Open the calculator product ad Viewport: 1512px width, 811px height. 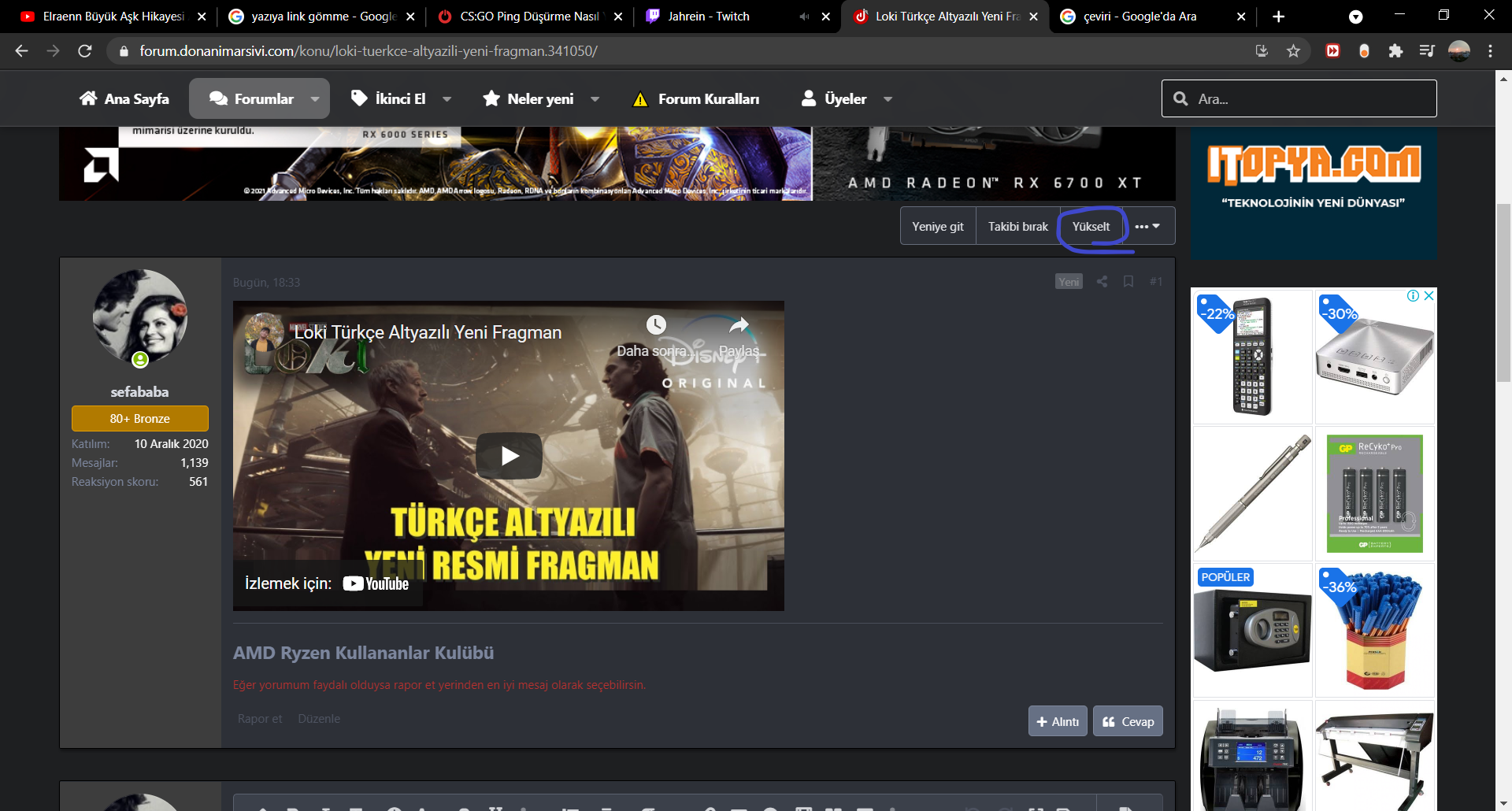(x=1252, y=357)
